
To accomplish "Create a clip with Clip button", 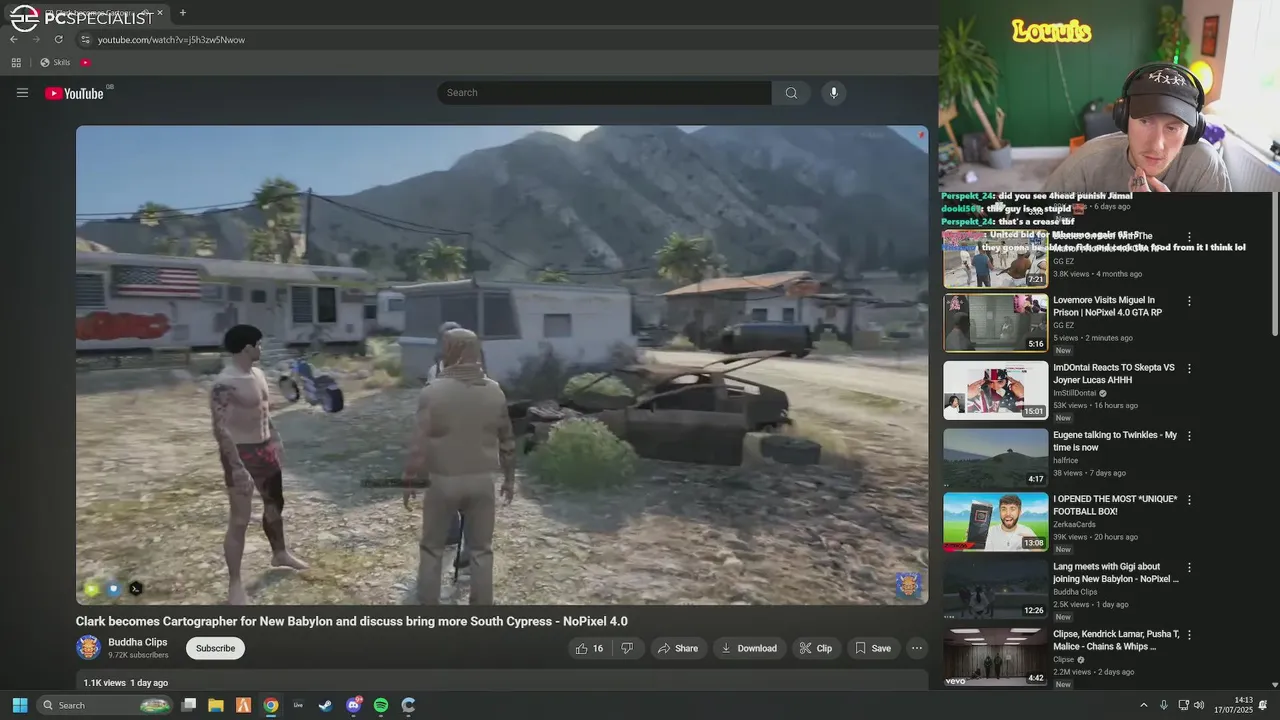I will pos(816,648).
